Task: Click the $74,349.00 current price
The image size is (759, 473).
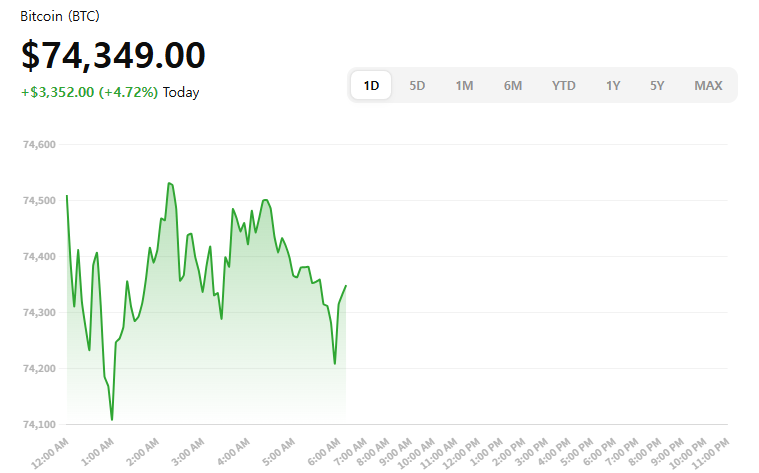Action: tap(113, 56)
